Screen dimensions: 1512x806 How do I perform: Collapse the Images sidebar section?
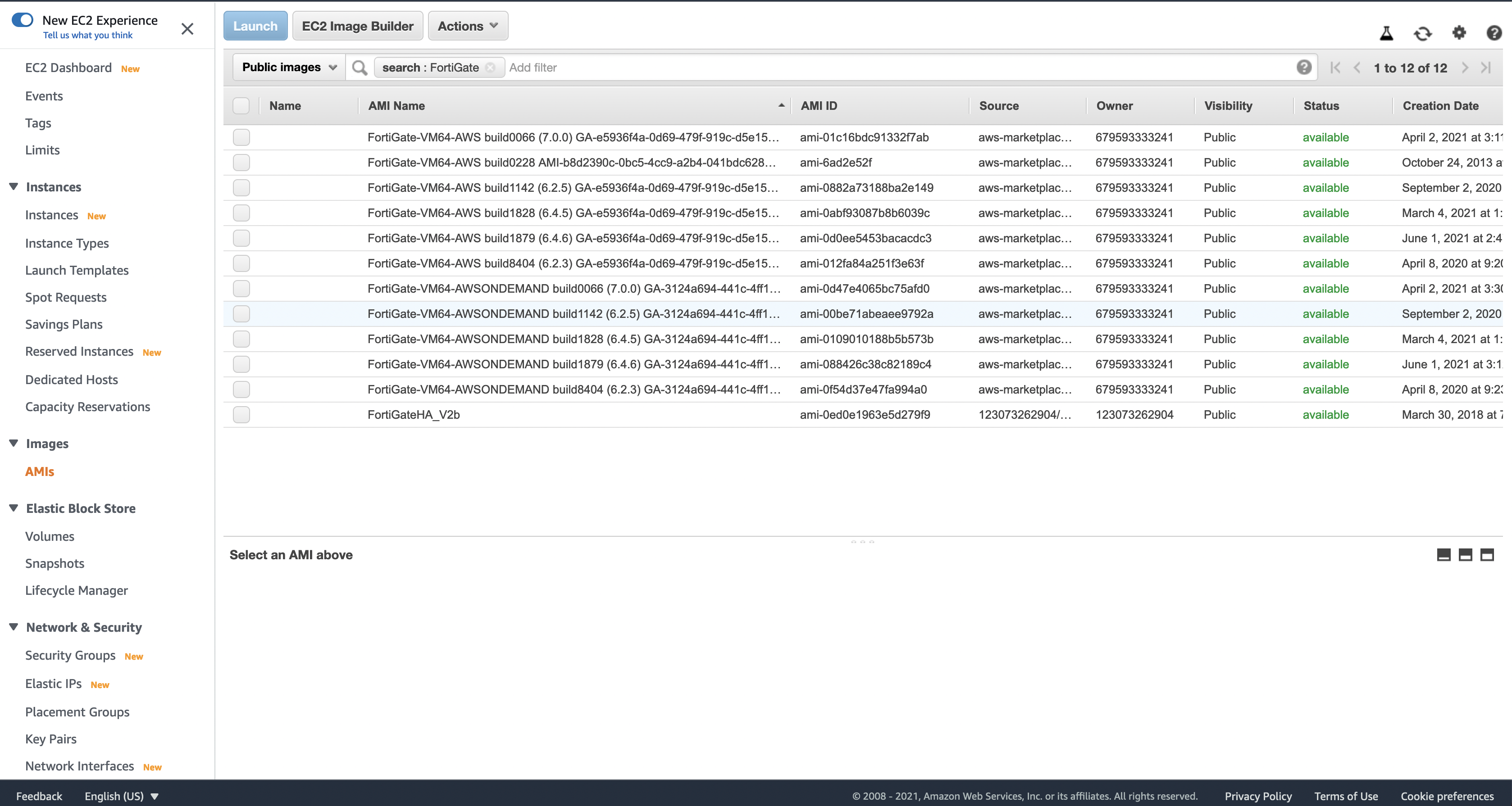coord(14,444)
